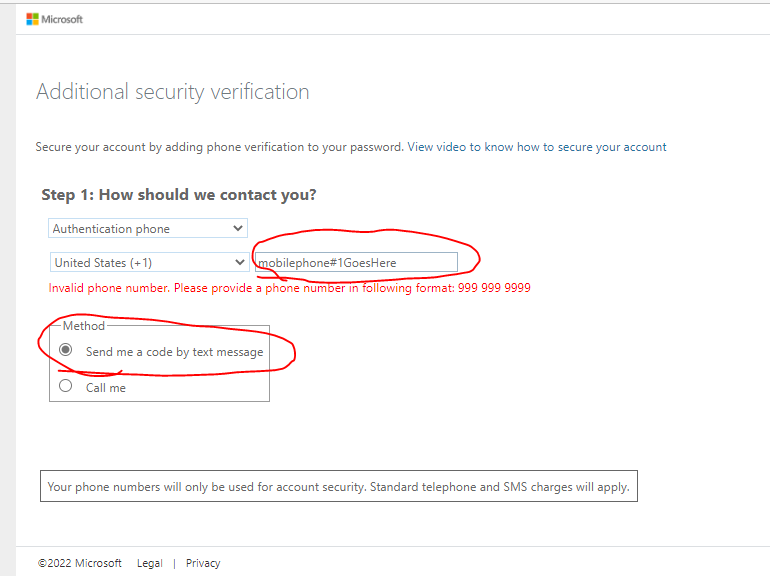
Task: Open the Authentication phone dropdown
Action: click(148, 228)
